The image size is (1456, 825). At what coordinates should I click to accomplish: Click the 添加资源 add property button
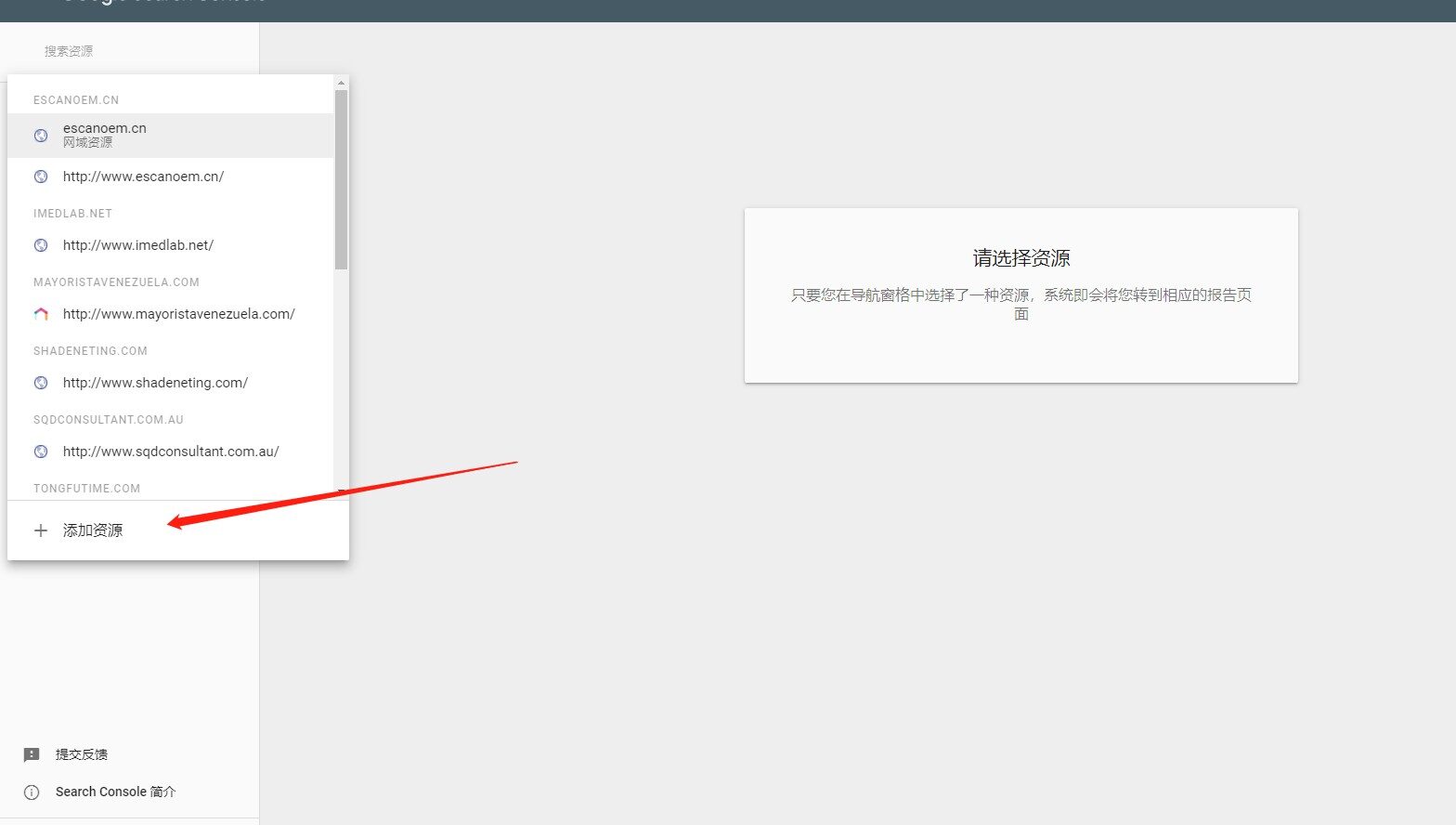click(93, 530)
